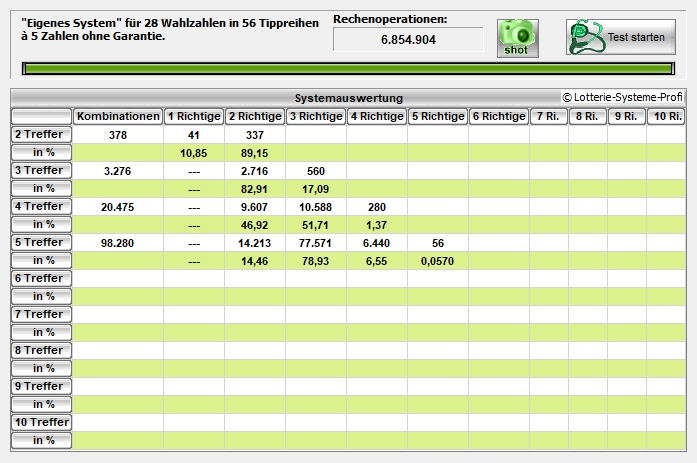Take a screenshot with the shot camera icon
Viewport: 697px width, 463px height.
coord(518,38)
